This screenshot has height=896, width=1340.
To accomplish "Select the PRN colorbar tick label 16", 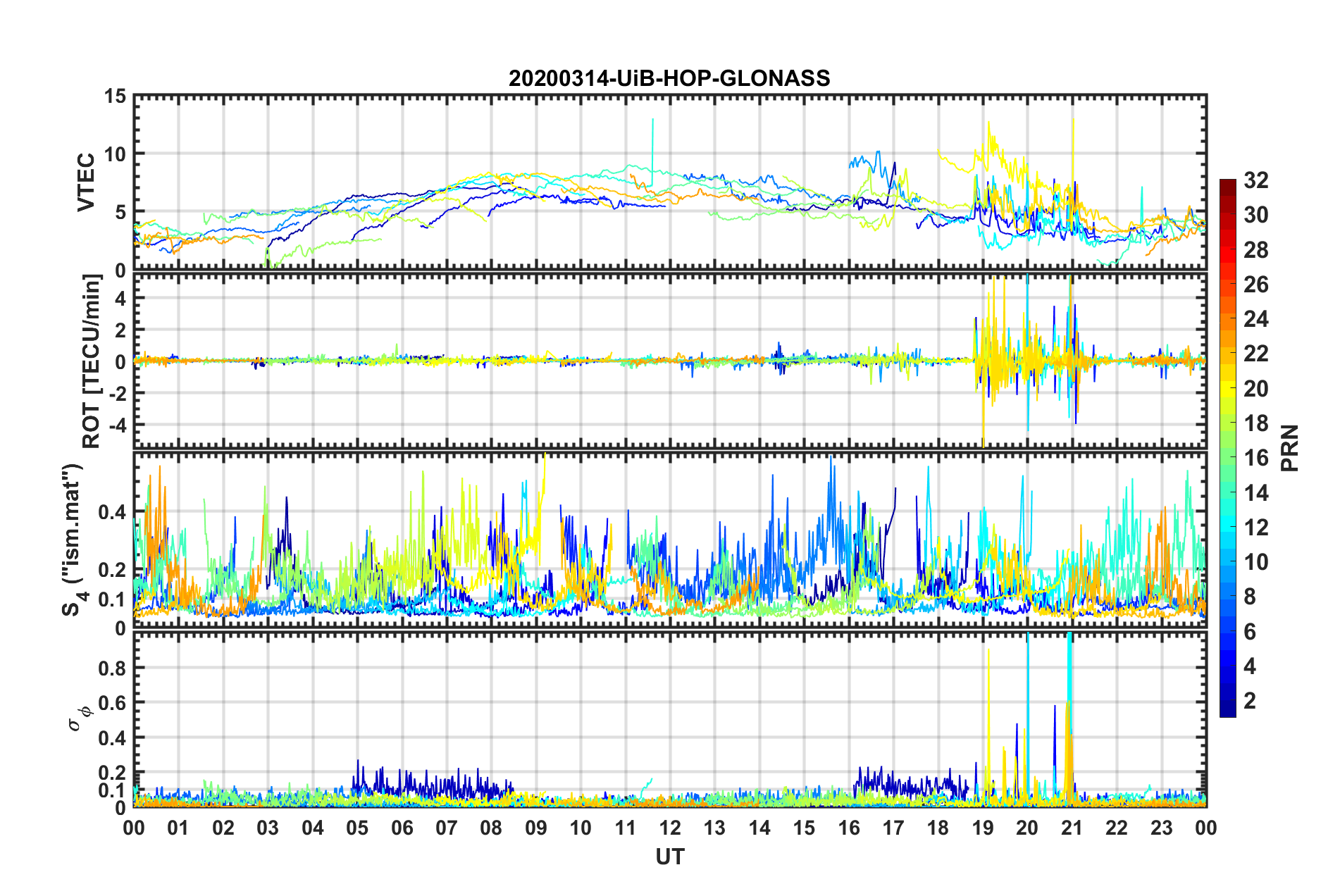I will 1256,458.
